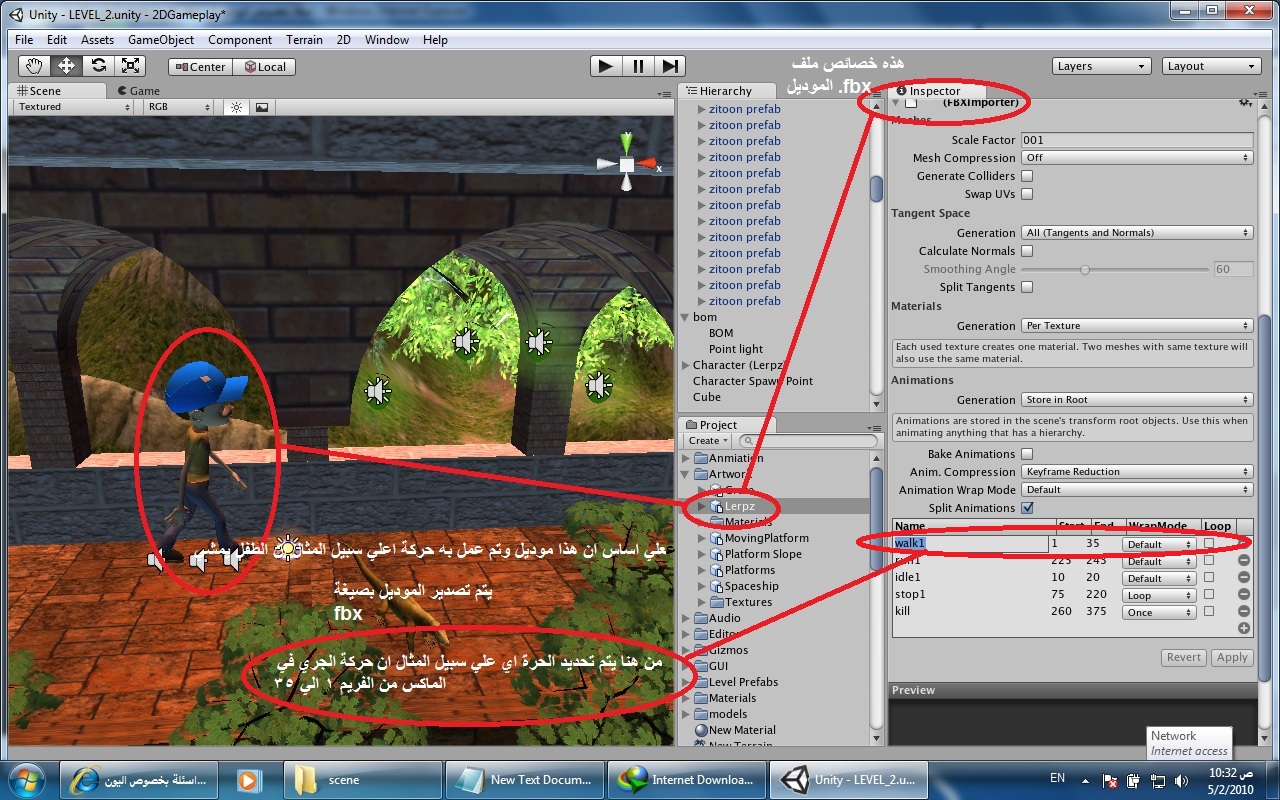Open the Terrain menu
Screen dimensions: 1280x800
pyautogui.click(x=304, y=40)
